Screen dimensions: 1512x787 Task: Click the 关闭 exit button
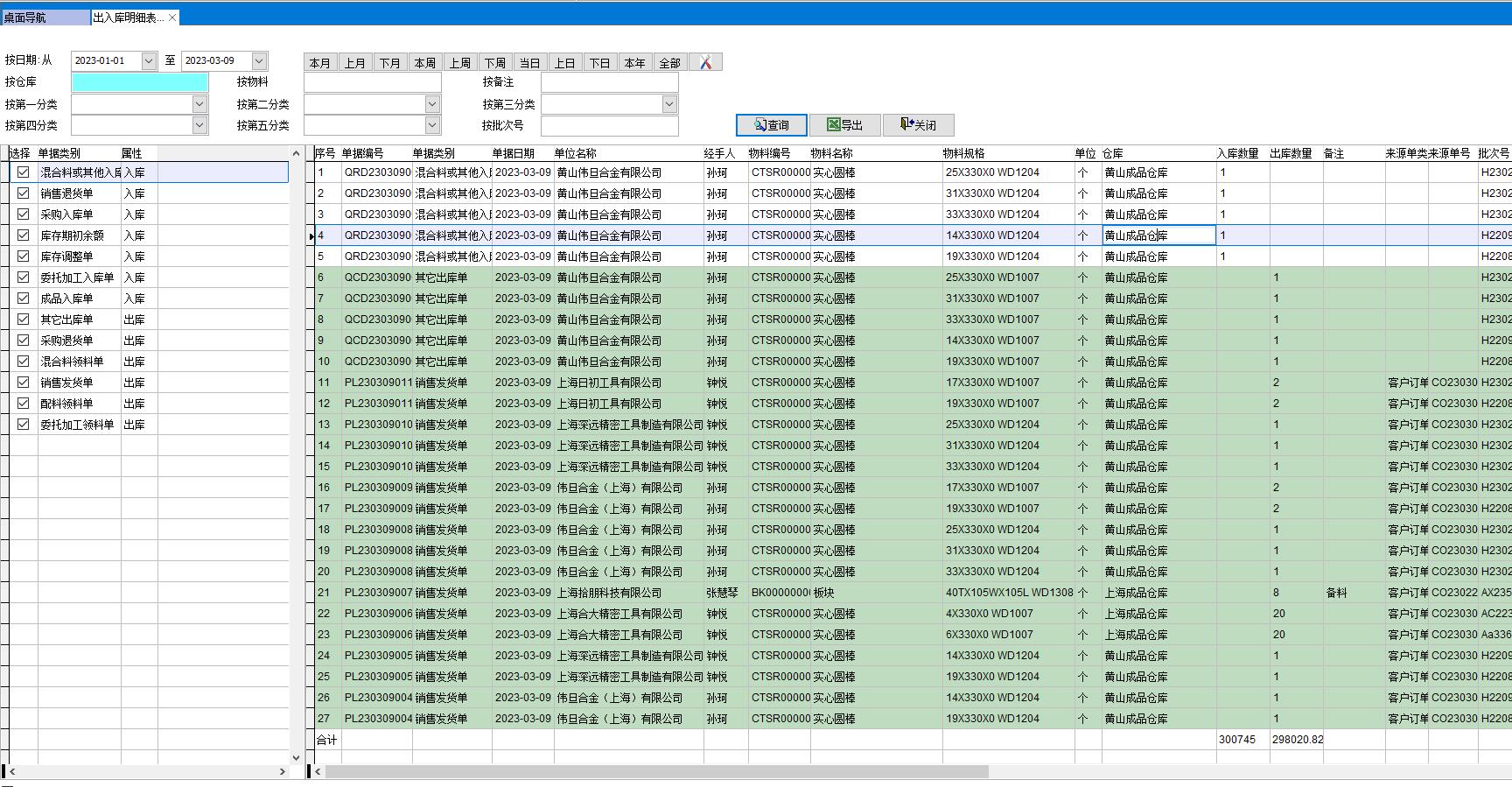click(918, 125)
